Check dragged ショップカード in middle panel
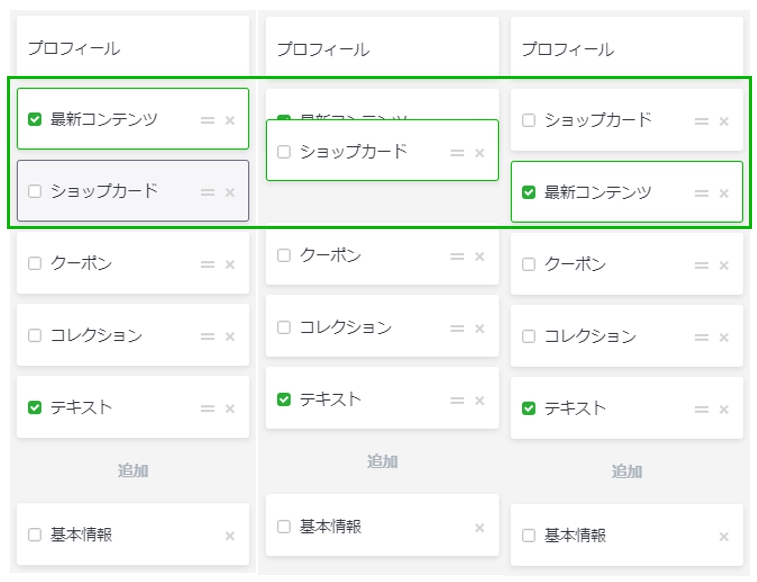This screenshot has width=757, height=582. [x=284, y=152]
